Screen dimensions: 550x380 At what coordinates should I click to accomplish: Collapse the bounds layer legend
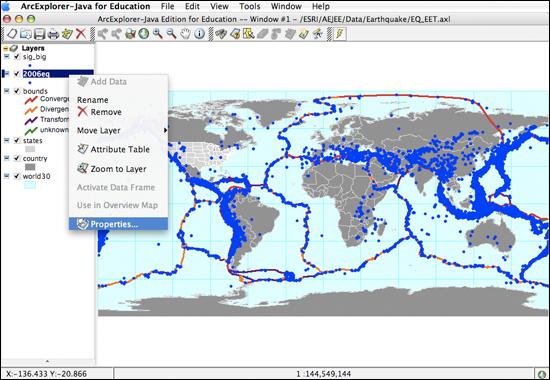coord(7,91)
